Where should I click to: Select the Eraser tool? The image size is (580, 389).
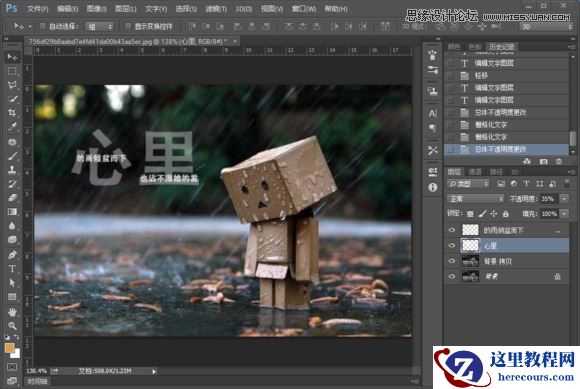click(x=12, y=198)
